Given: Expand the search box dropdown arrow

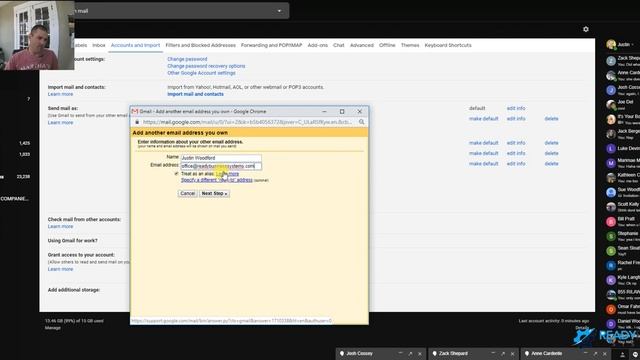Looking at the screenshot, I should click(279, 11).
